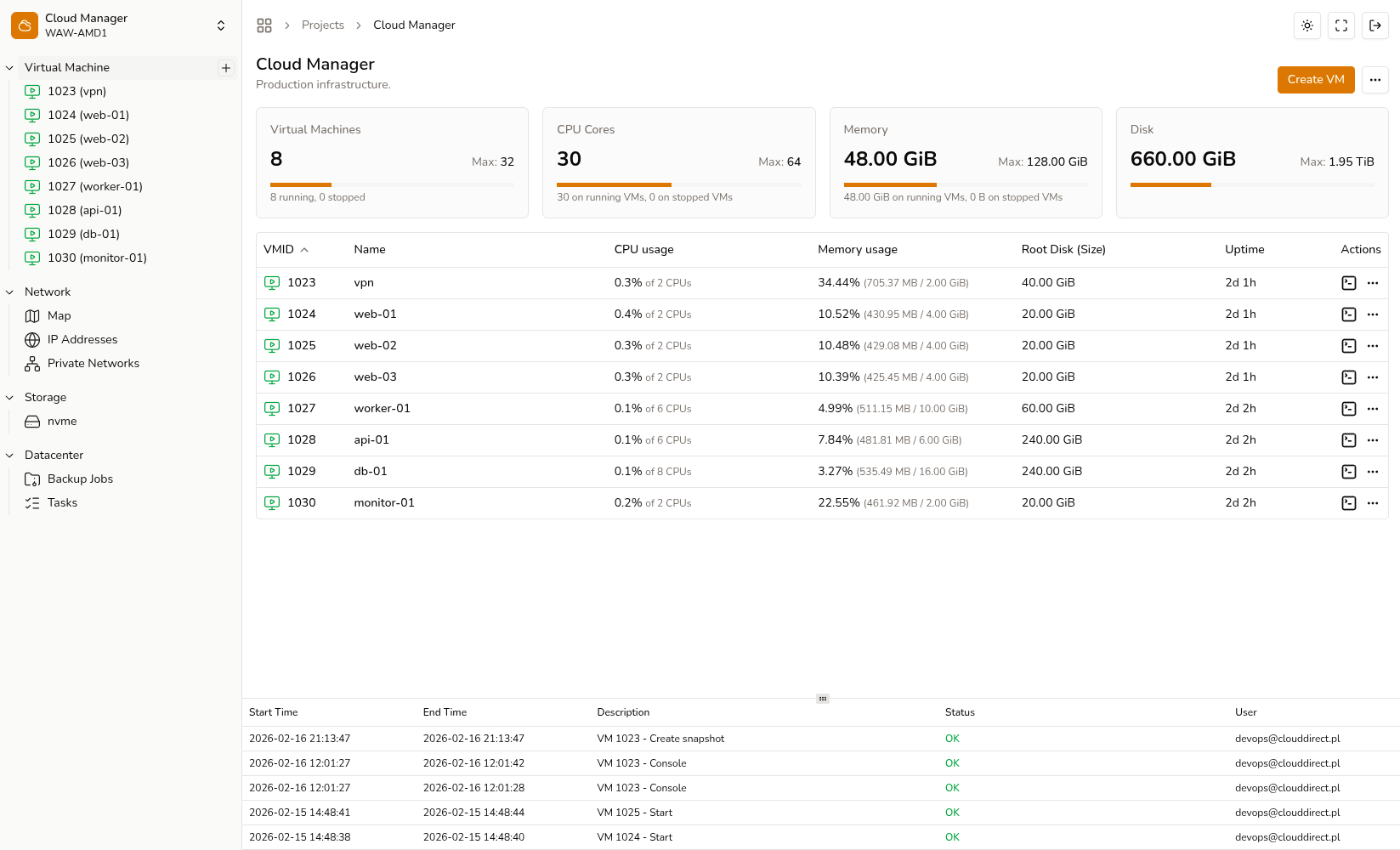Open the console for VM 1029 db-01
1400x850 pixels.
click(x=1348, y=471)
